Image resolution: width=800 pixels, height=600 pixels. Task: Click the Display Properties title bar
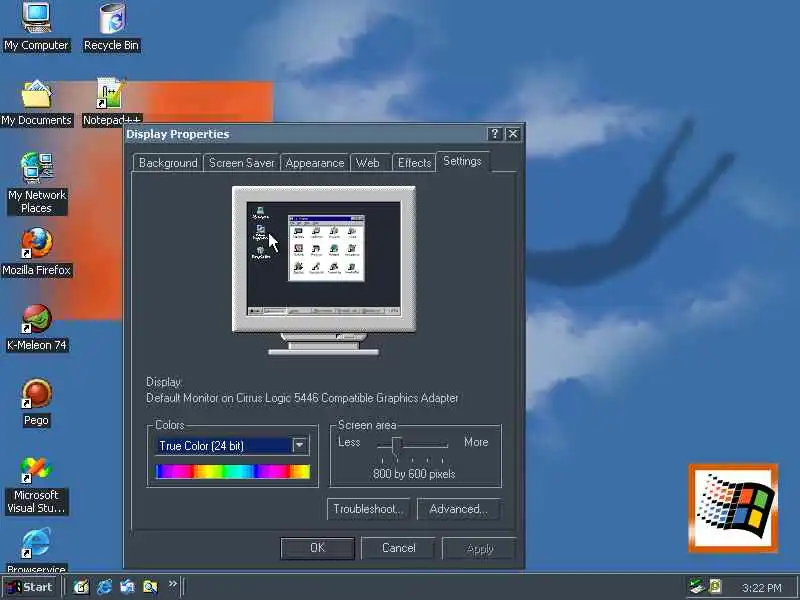324,134
